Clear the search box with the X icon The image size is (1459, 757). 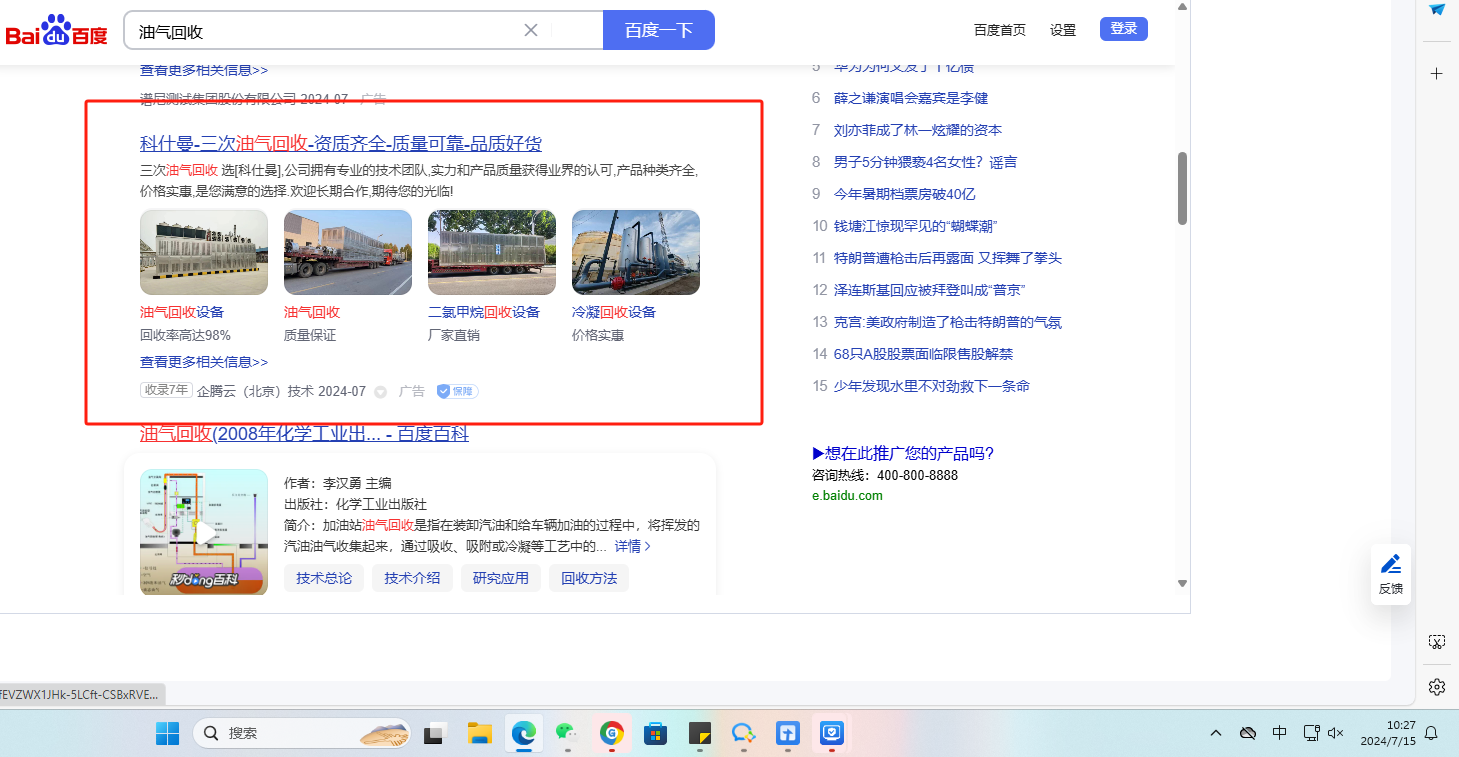pyautogui.click(x=531, y=30)
